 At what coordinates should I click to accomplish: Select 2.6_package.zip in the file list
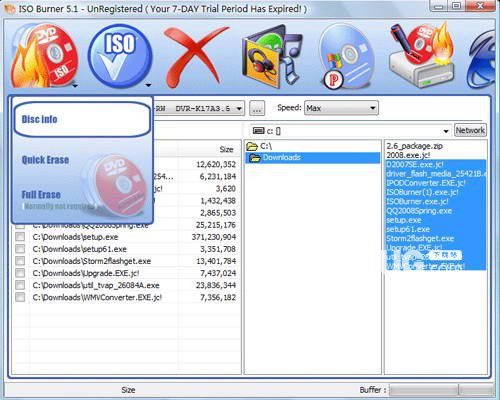[x=415, y=146]
